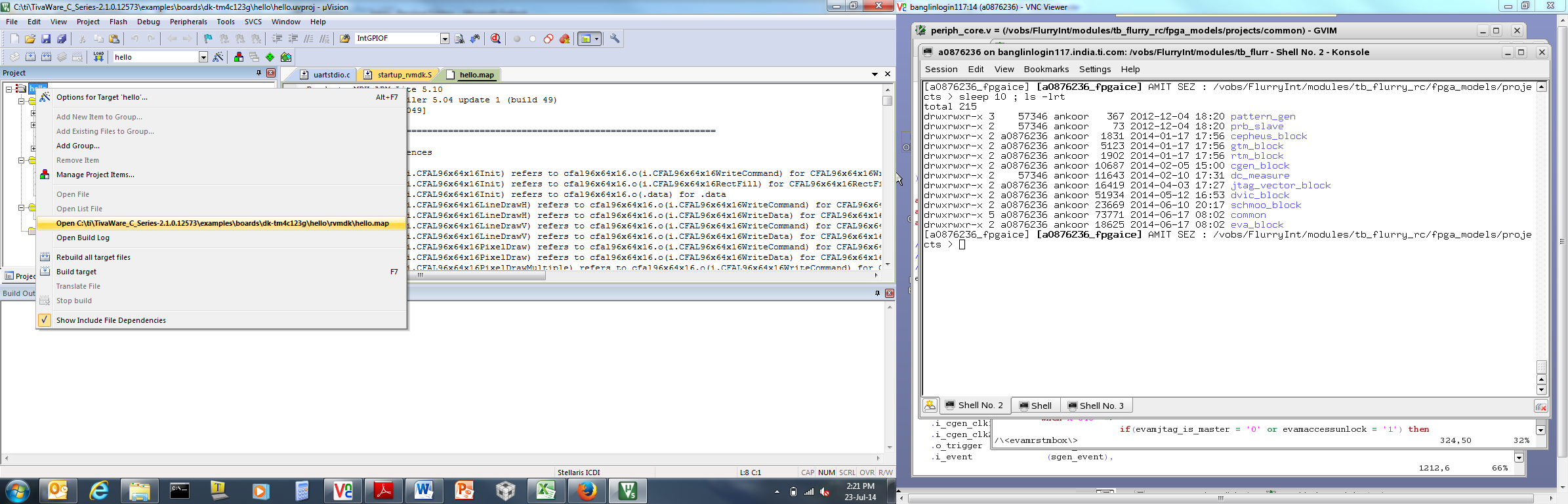This screenshot has width=1568, height=504.
Task: Choose 'Add Group...' from context menu
Action: tap(222, 146)
